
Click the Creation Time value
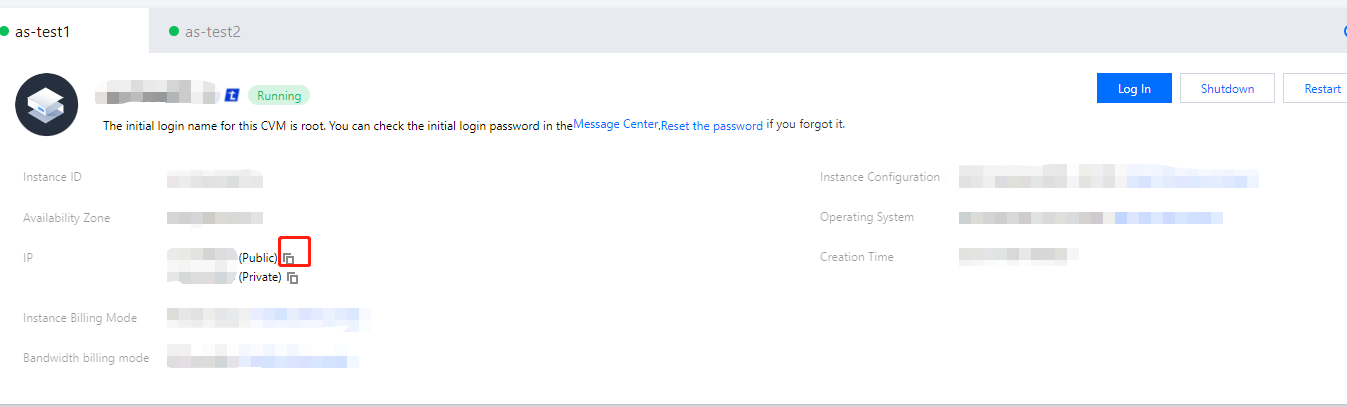click(x=1018, y=257)
